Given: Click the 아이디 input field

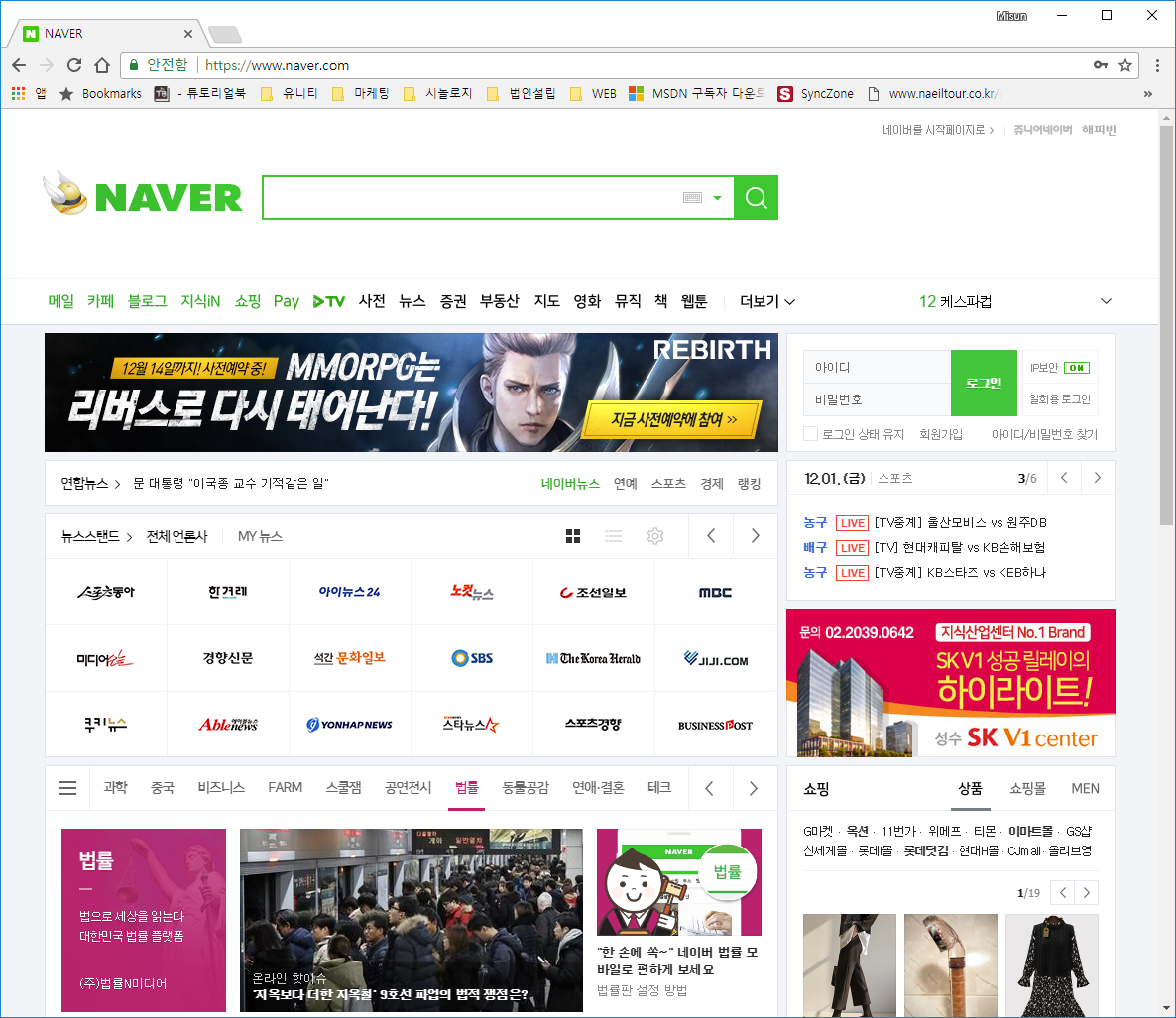Looking at the screenshot, I should pos(877,367).
